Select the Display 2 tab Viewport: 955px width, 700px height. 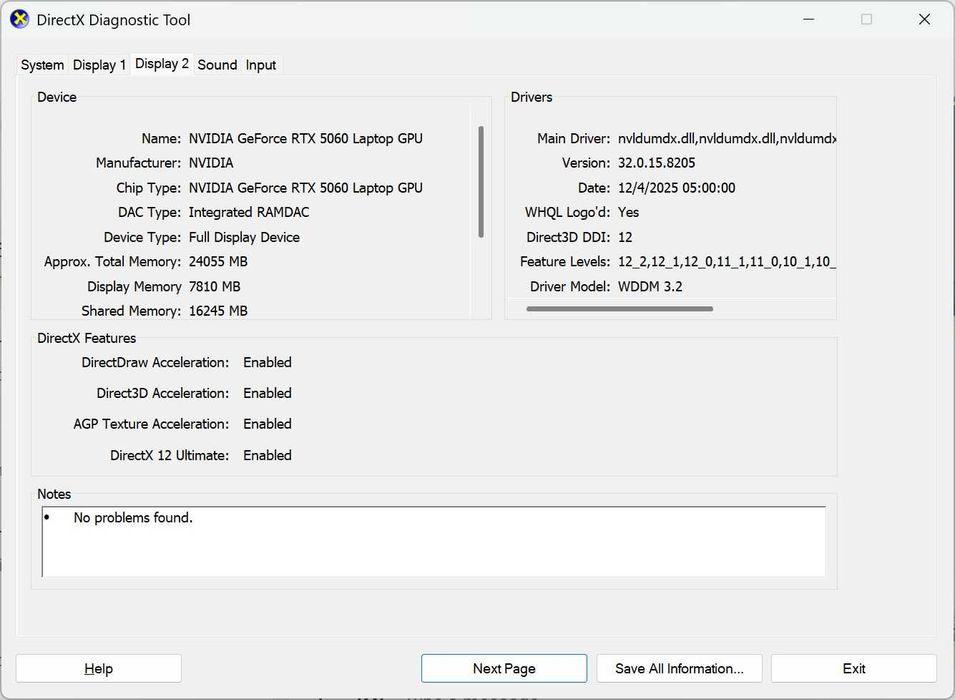[x=161, y=64]
